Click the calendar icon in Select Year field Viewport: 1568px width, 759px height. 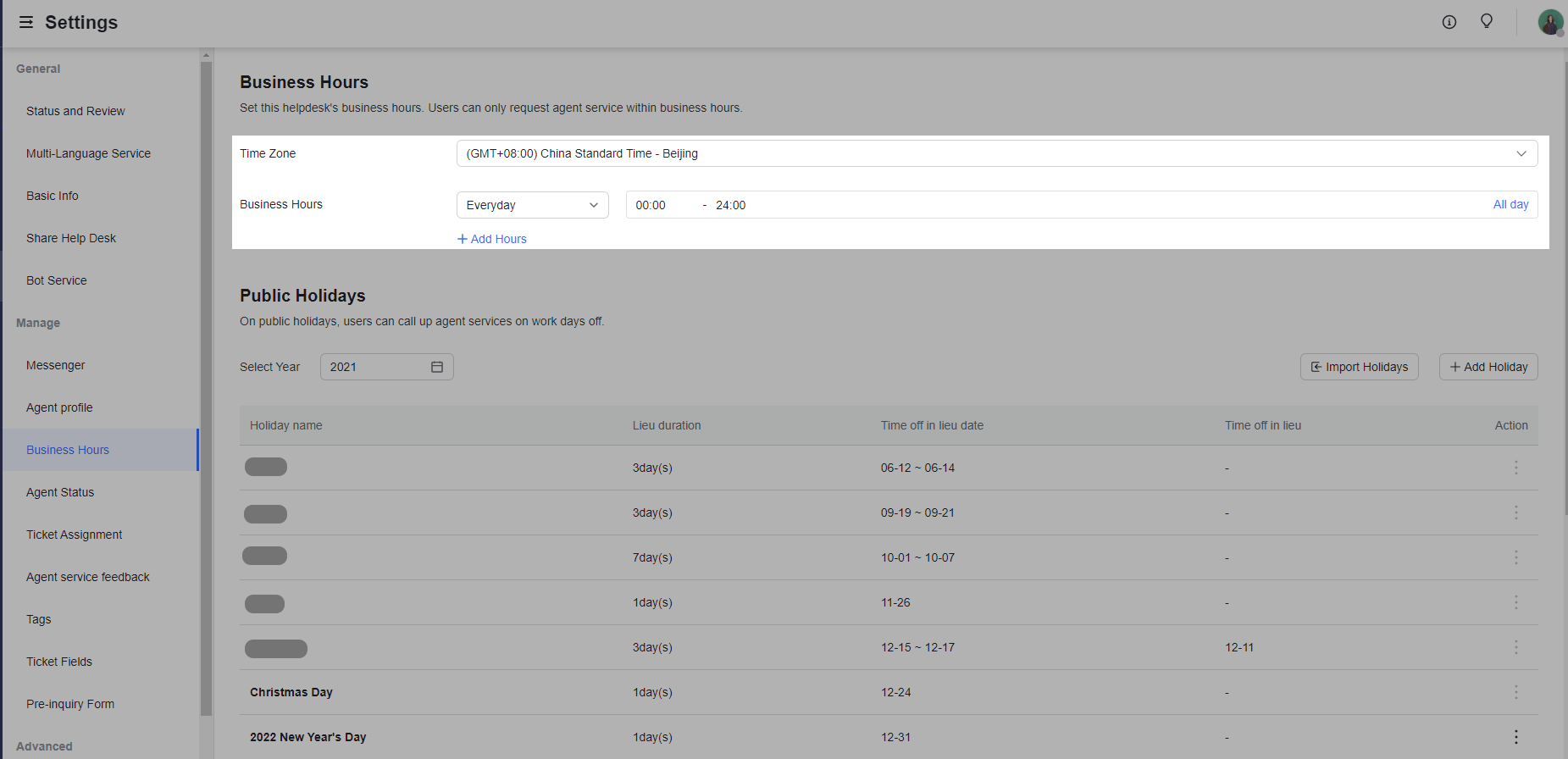(x=437, y=367)
